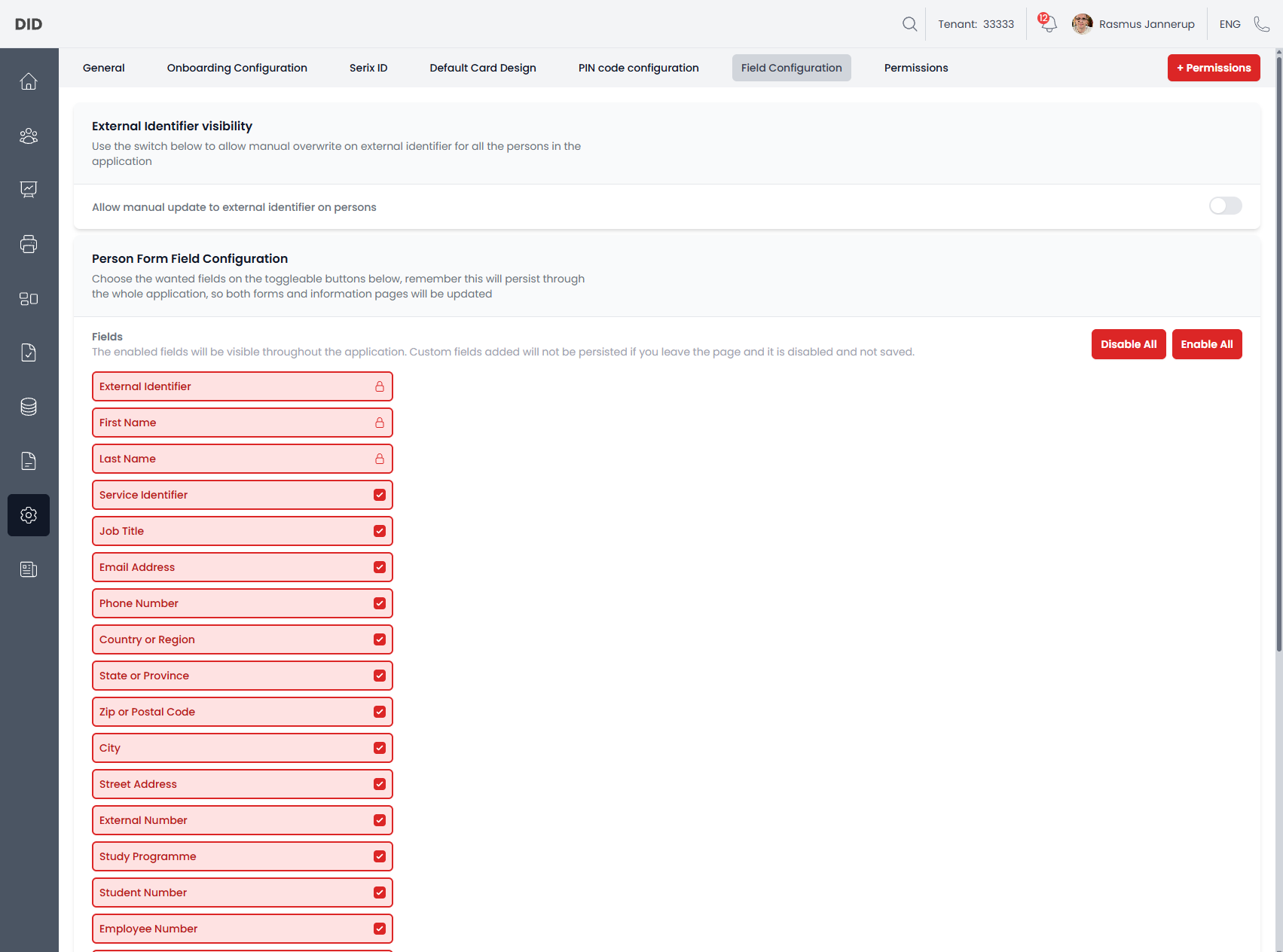Click the Disable All button

pos(1128,344)
